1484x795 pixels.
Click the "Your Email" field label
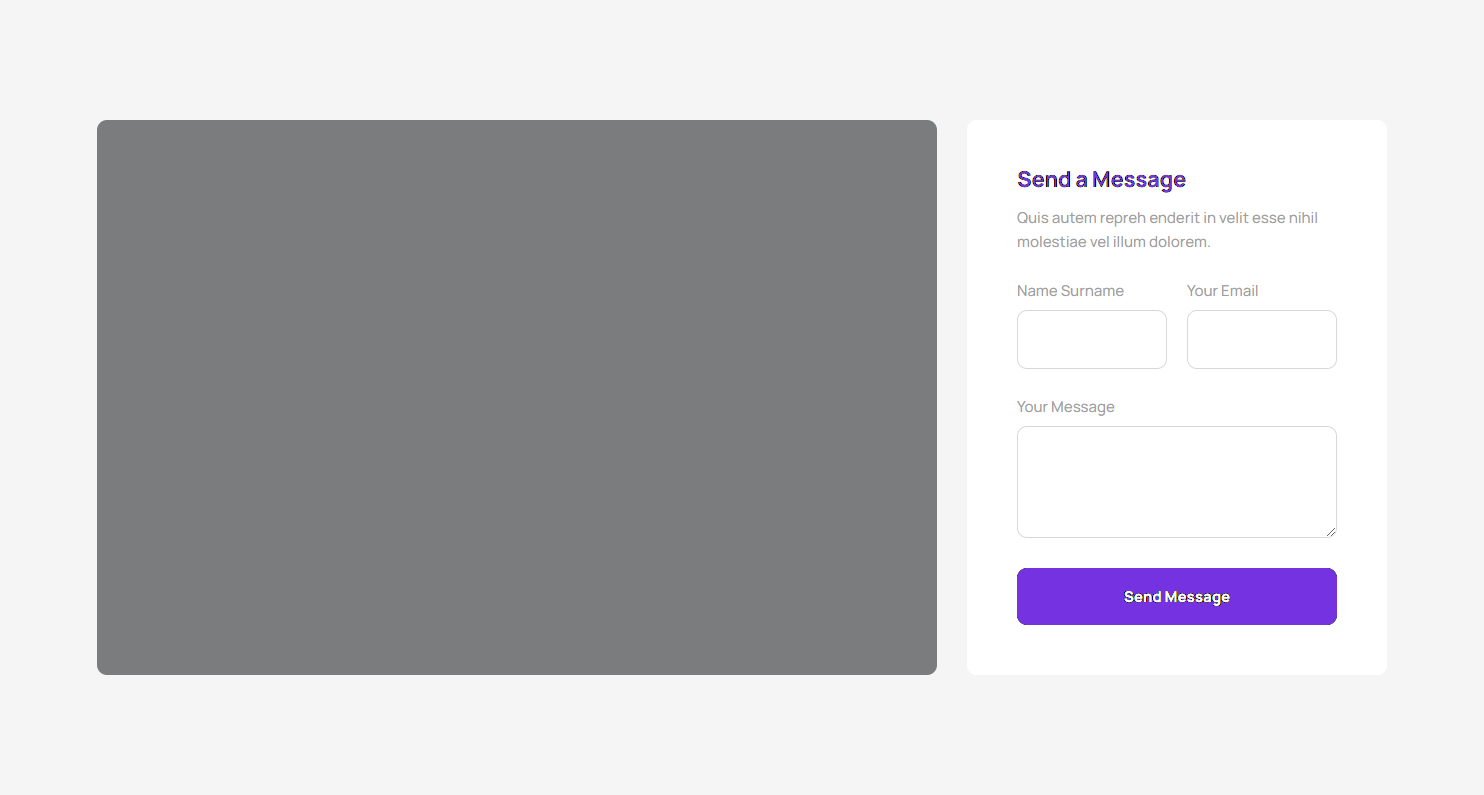[x=1222, y=291]
